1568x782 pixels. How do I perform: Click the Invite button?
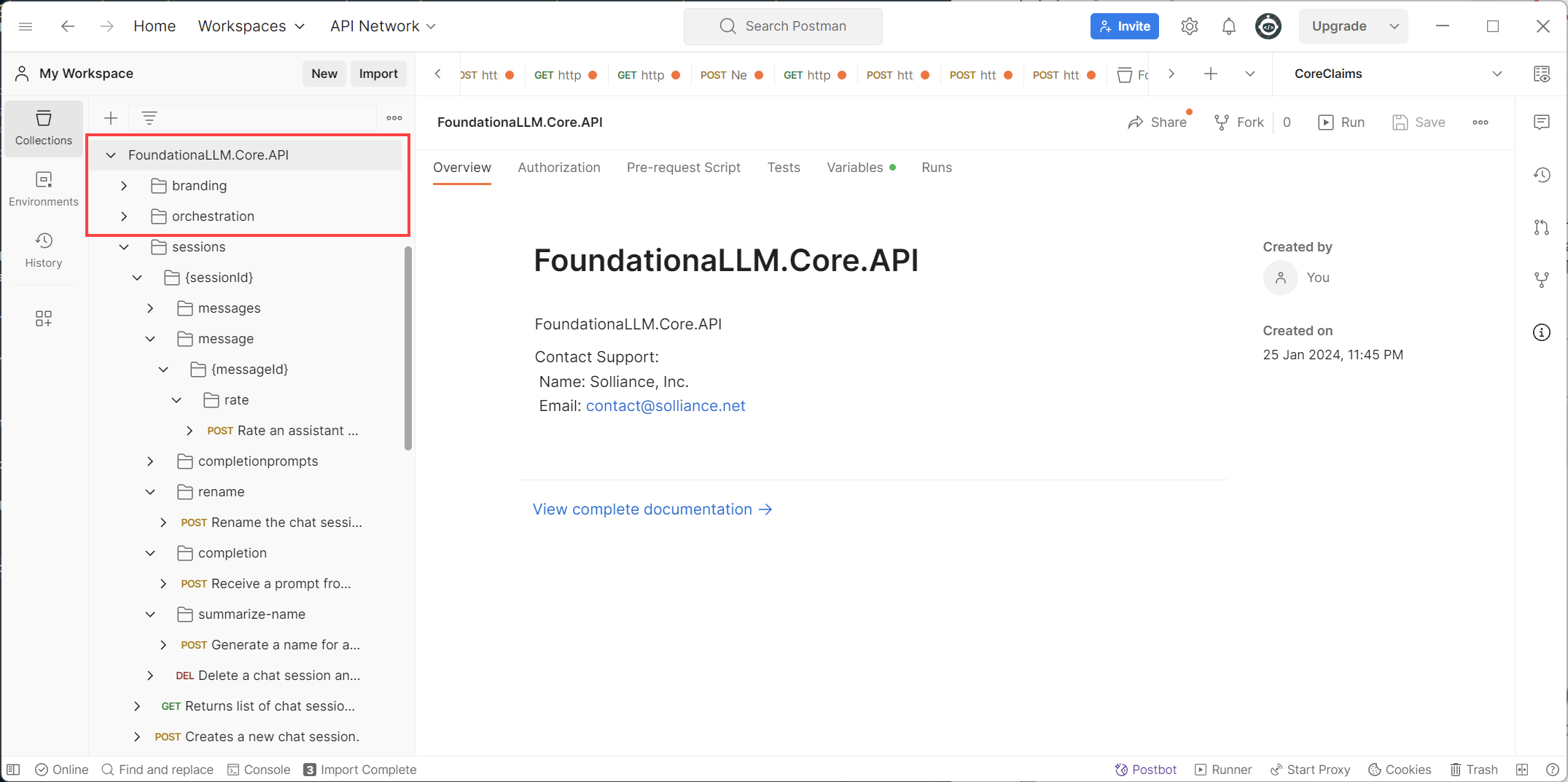(1125, 26)
